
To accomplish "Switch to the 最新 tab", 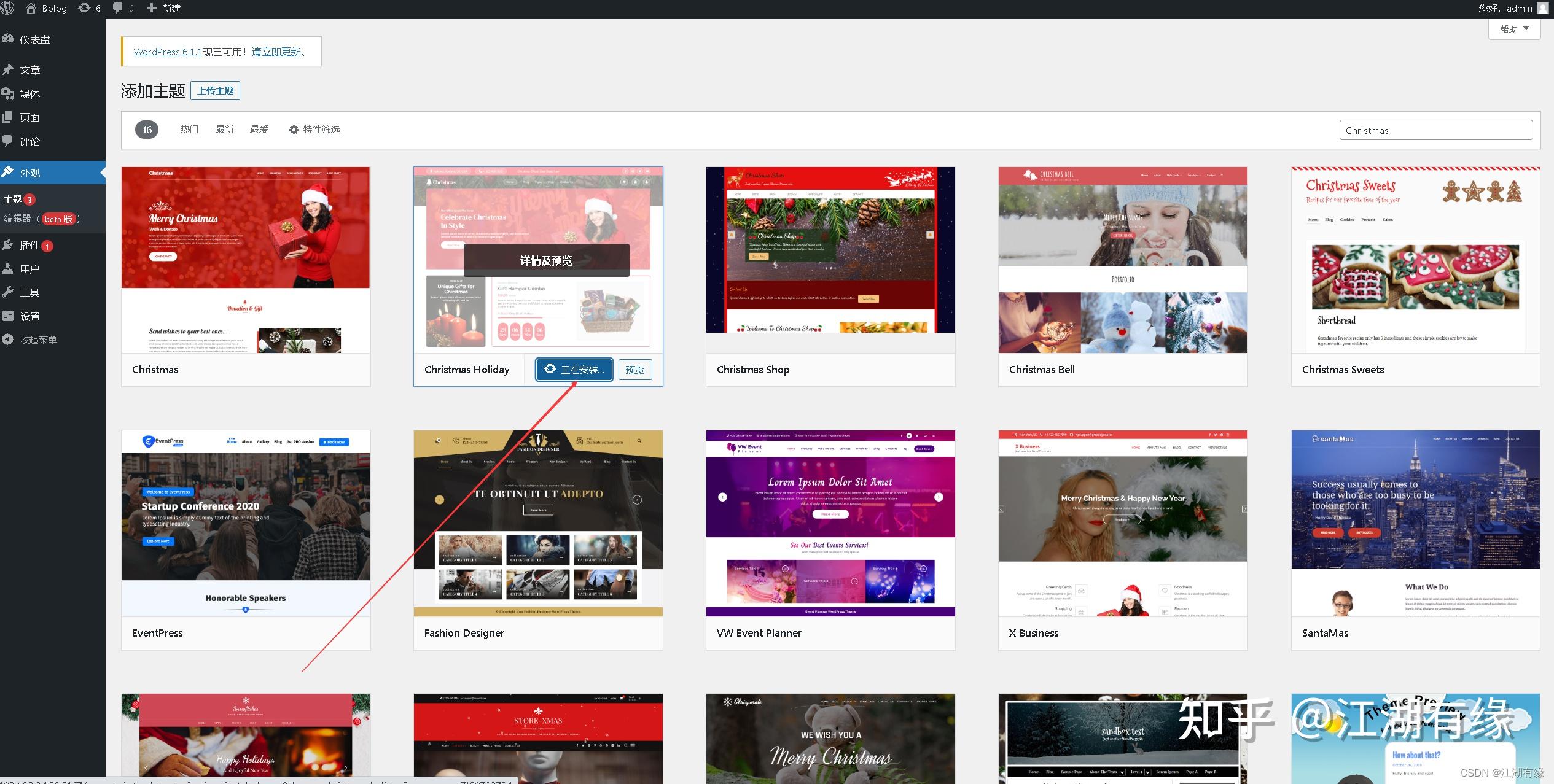I will (x=224, y=130).
